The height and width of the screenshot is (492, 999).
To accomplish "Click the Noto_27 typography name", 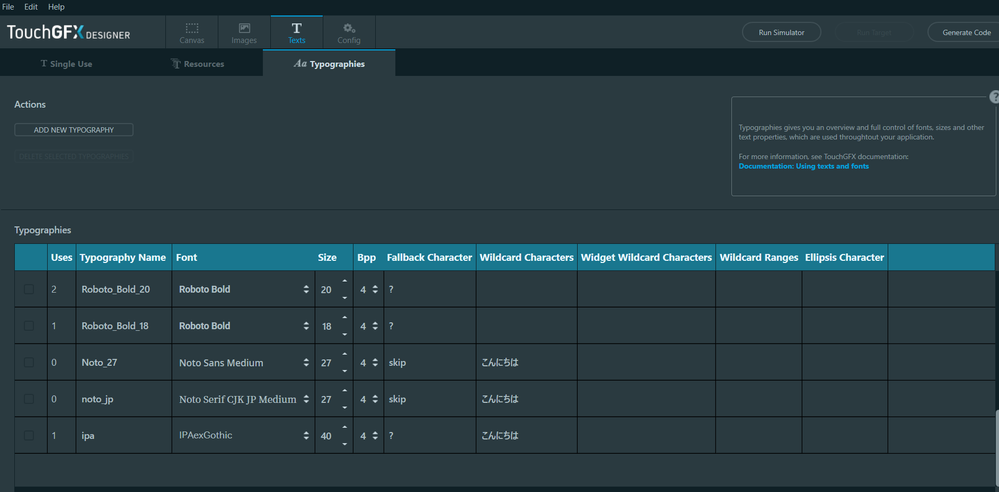I will [x=99, y=363].
